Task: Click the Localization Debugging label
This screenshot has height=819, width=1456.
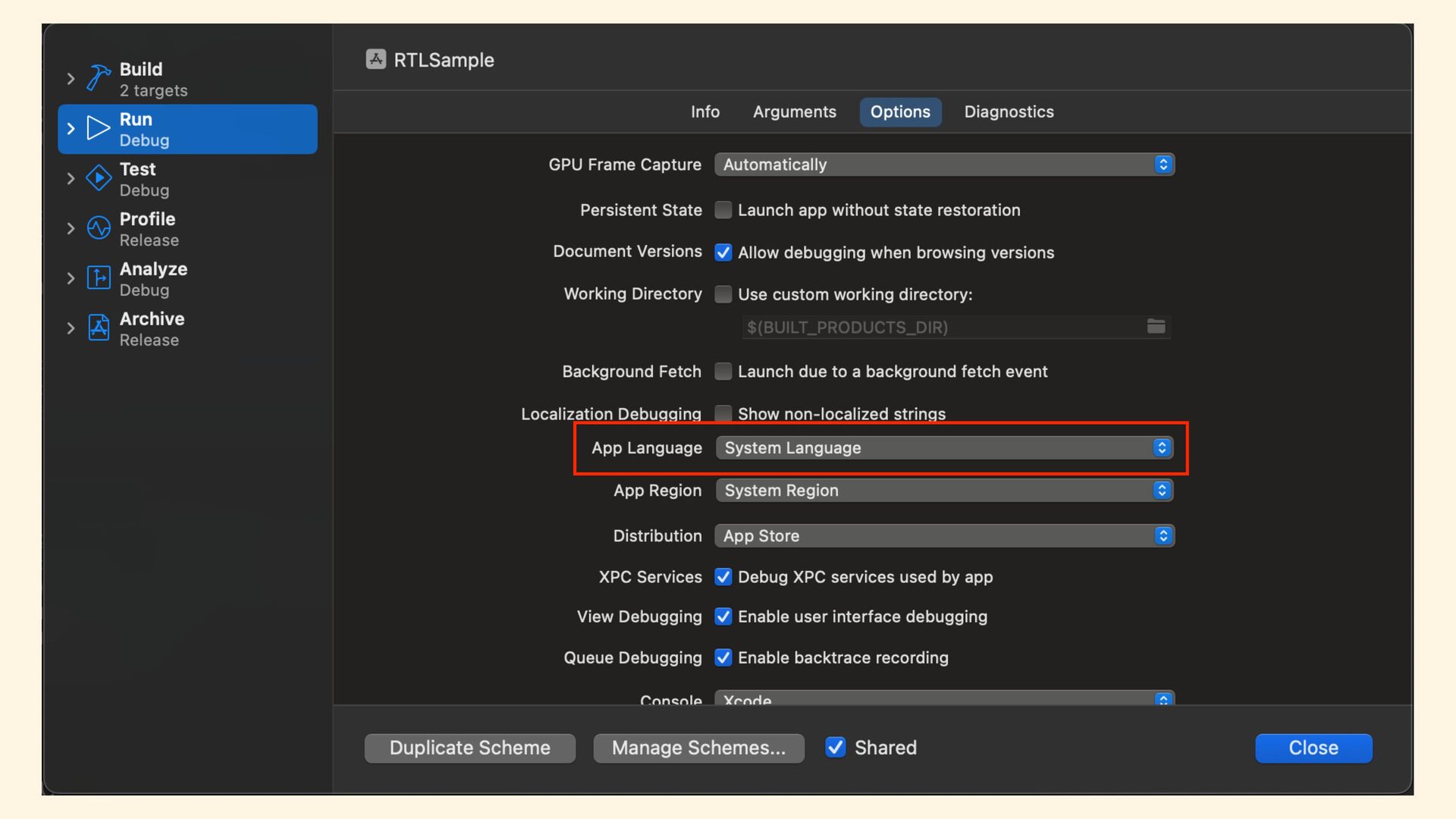Action: [610, 413]
